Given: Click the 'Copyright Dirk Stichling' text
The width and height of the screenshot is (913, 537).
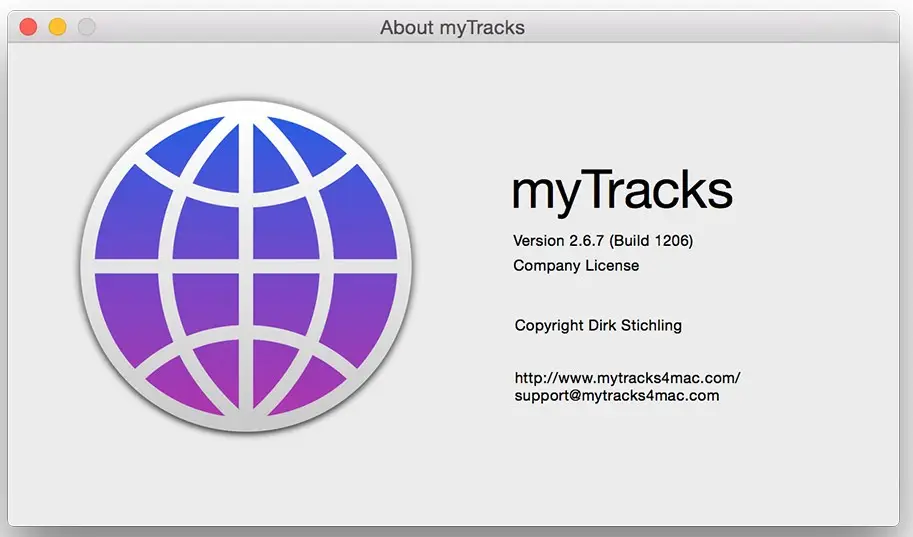Looking at the screenshot, I should pos(598,325).
